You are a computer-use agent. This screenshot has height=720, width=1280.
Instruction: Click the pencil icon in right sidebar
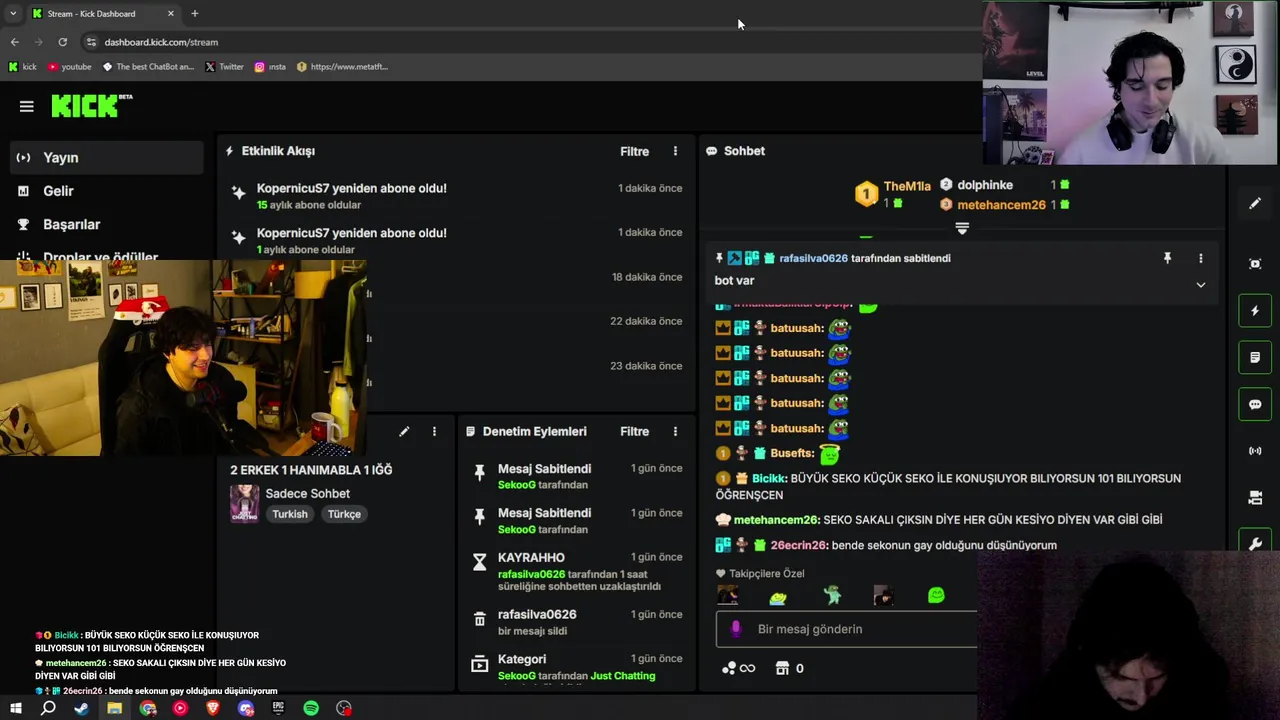(x=1255, y=203)
